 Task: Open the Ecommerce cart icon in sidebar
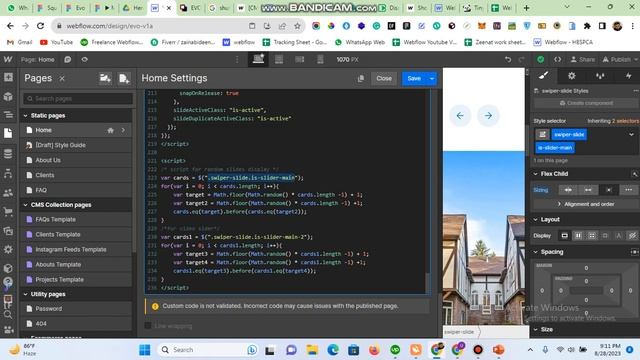(x=8, y=211)
